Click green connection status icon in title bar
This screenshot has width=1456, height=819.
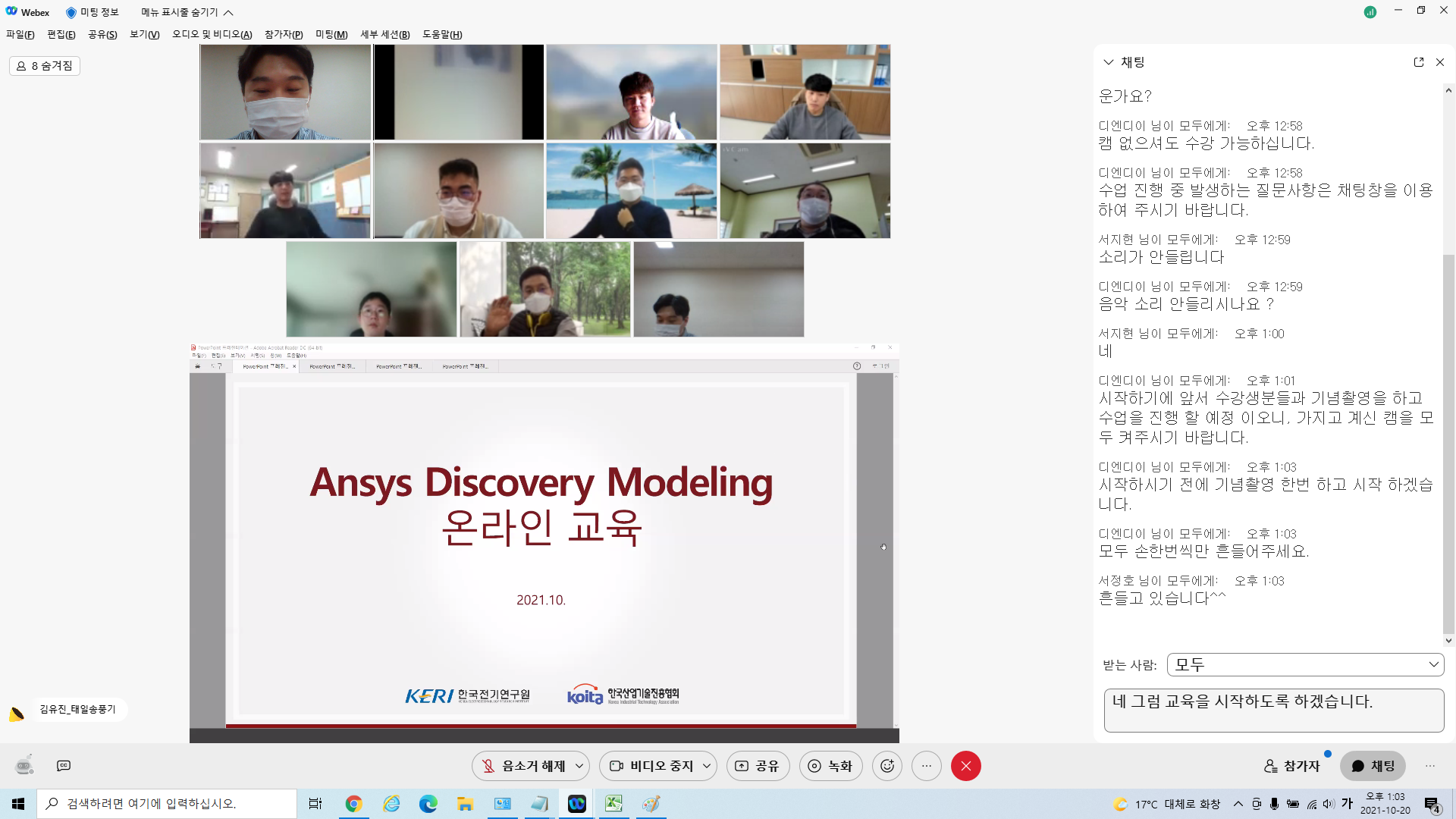(x=1370, y=12)
